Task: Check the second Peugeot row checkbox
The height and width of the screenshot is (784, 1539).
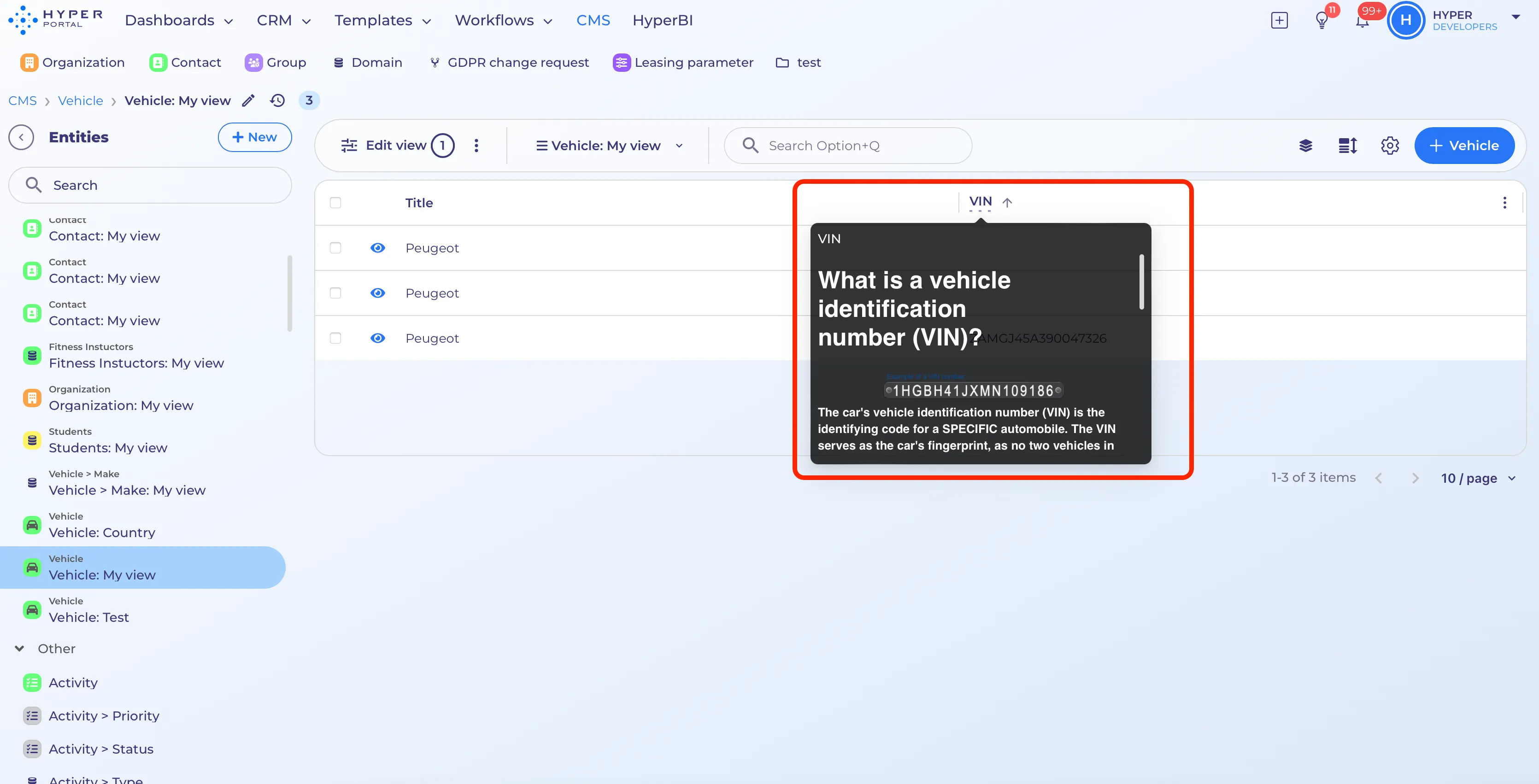Action: point(335,293)
